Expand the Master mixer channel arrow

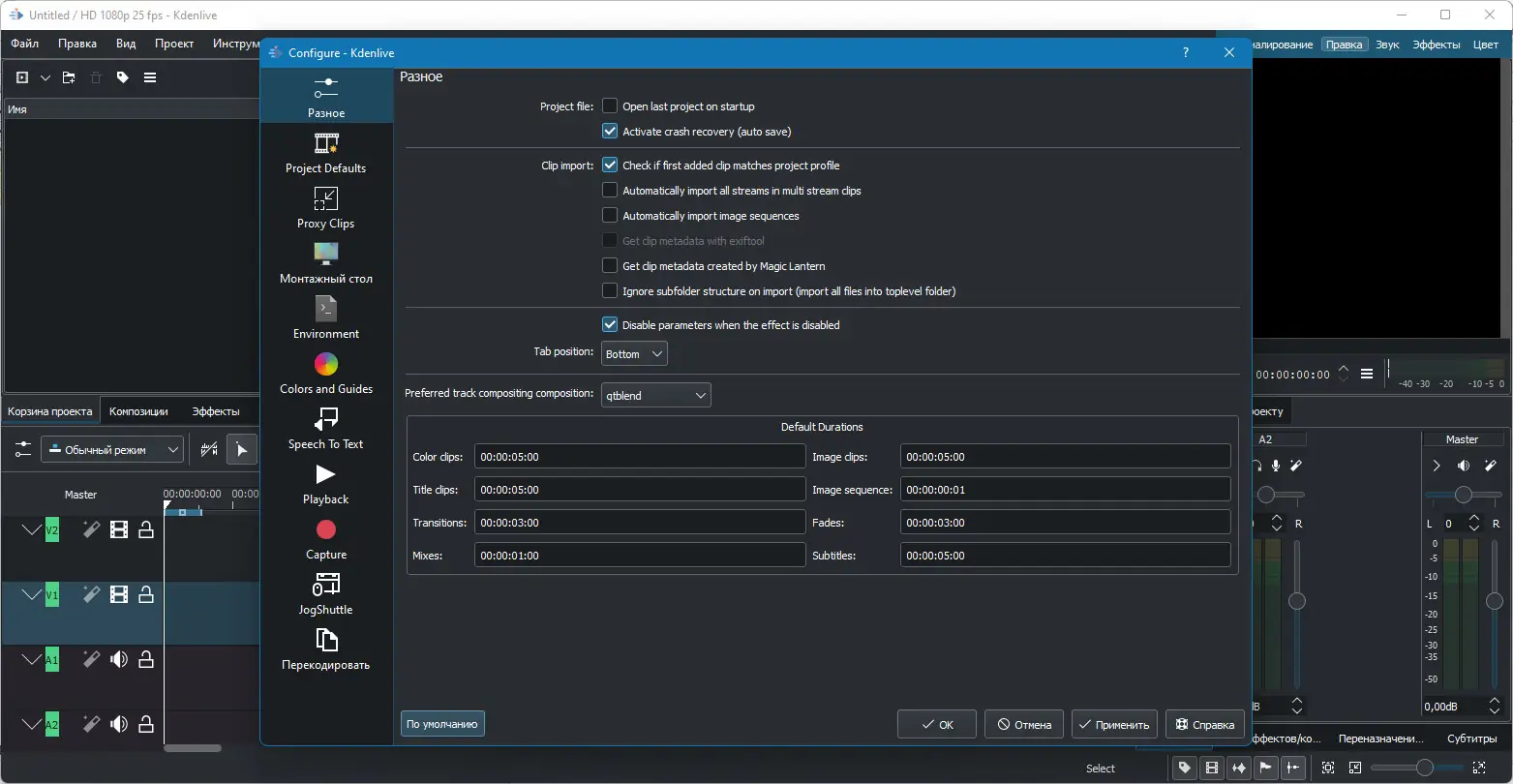click(1437, 466)
